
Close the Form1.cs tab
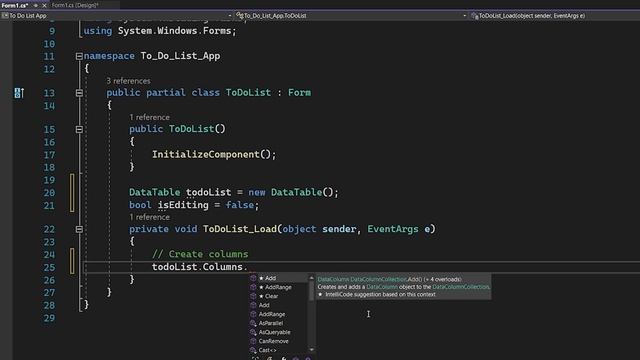coord(44,5)
